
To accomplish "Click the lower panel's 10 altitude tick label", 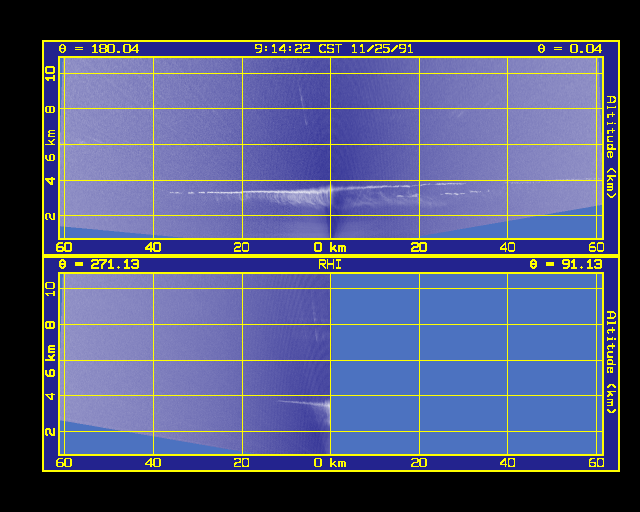I will click(x=50, y=289).
